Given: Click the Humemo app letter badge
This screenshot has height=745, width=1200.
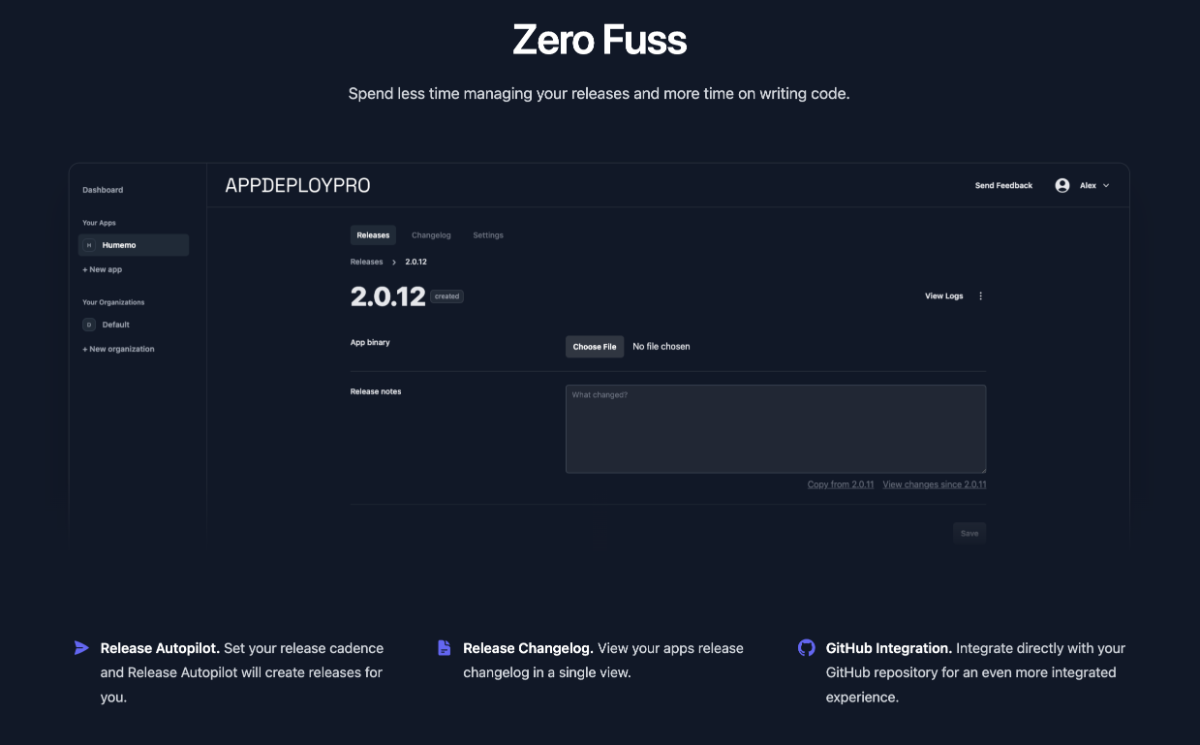Looking at the screenshot, I should click(89, 245).
